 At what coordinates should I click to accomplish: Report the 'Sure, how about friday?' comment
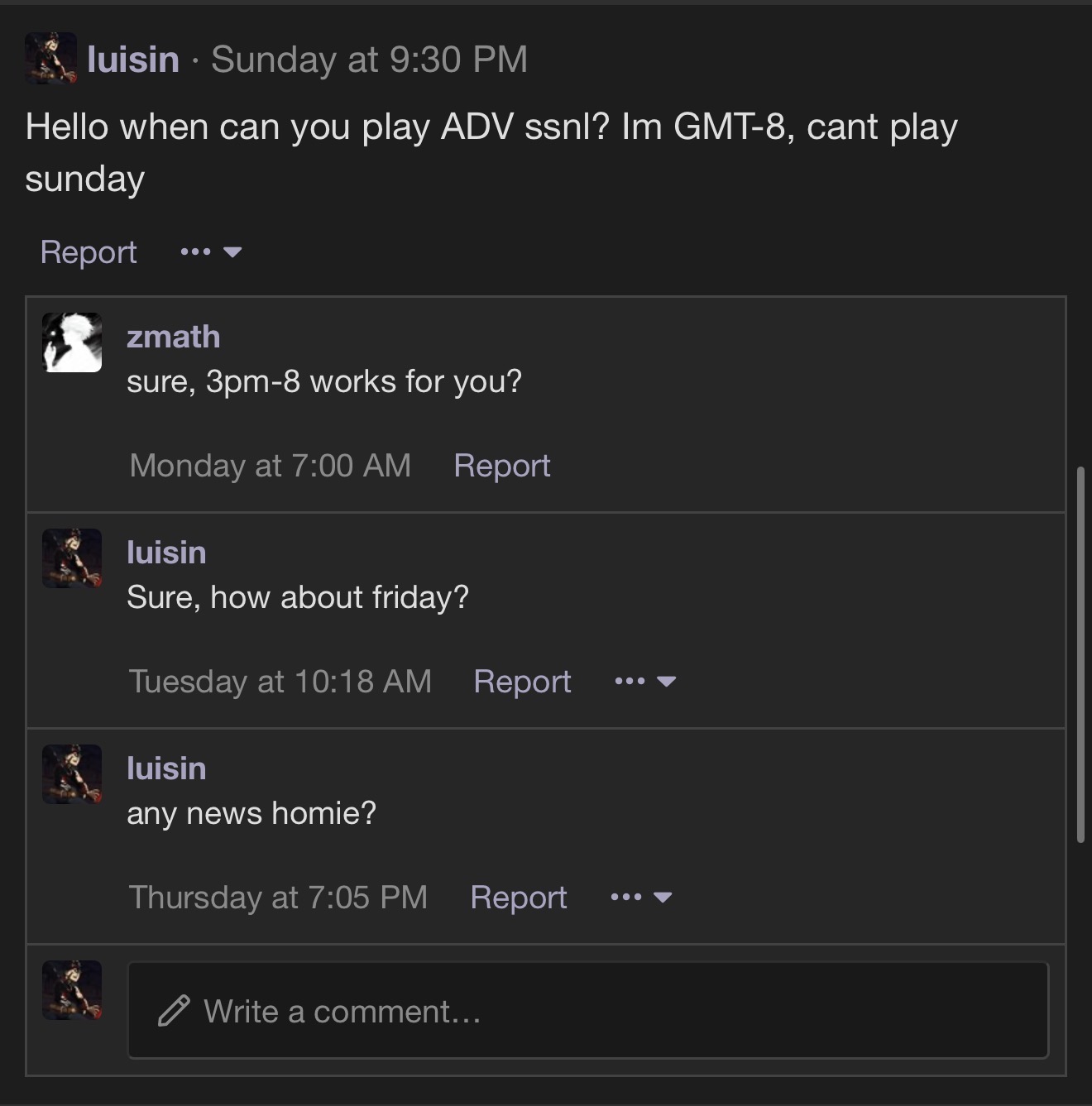pos(522,682)
